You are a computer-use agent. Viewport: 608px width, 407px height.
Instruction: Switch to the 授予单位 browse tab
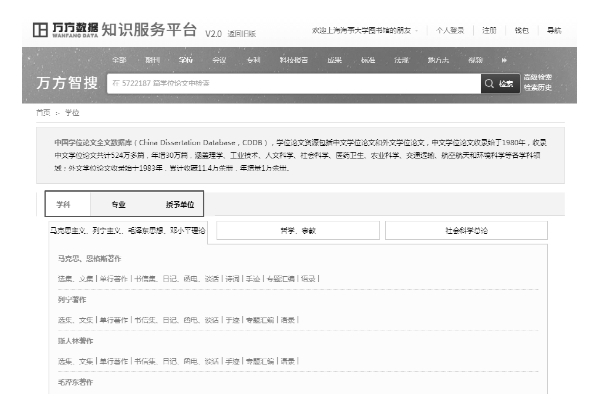[x=180, y=205]
